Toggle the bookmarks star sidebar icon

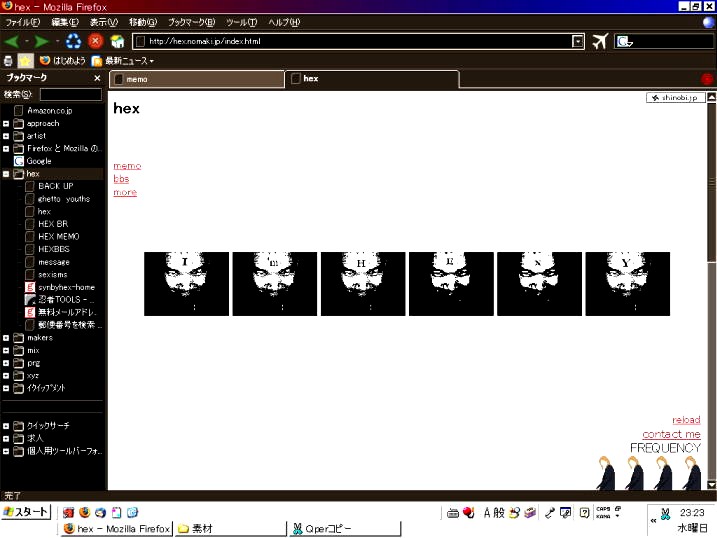coord(26,60)
